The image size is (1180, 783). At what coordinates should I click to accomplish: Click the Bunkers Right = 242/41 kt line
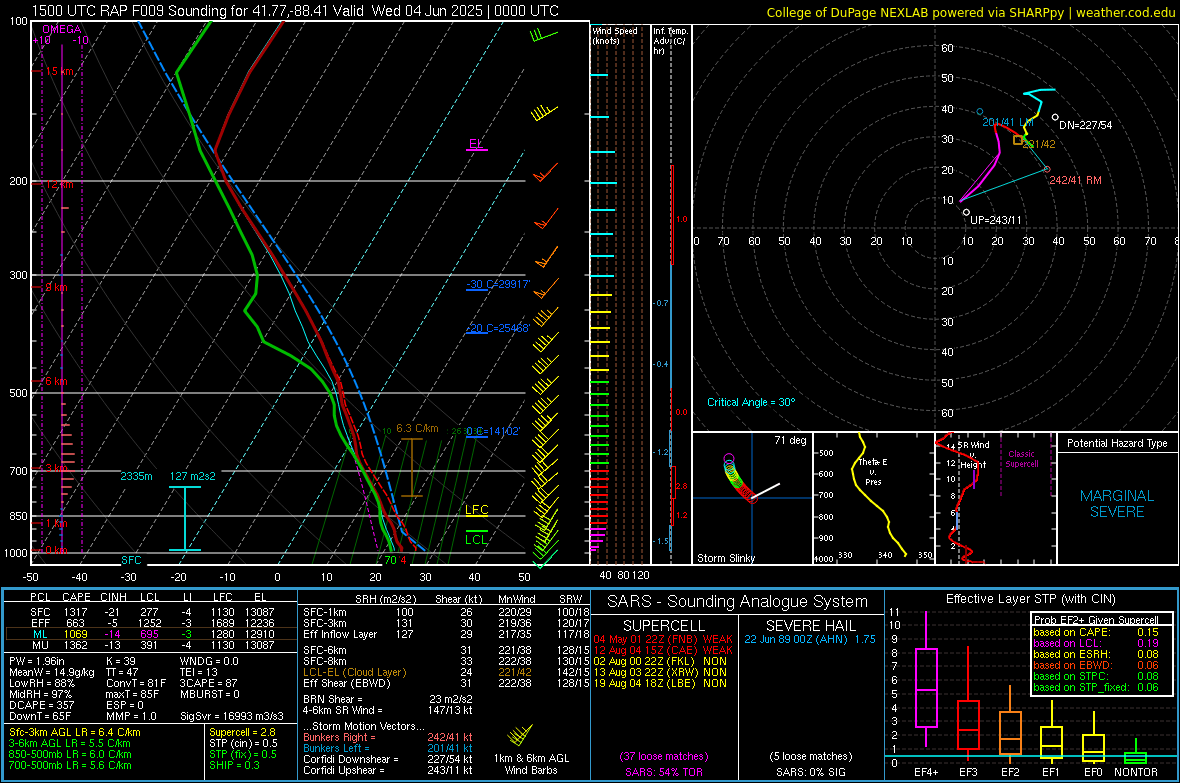388,737
